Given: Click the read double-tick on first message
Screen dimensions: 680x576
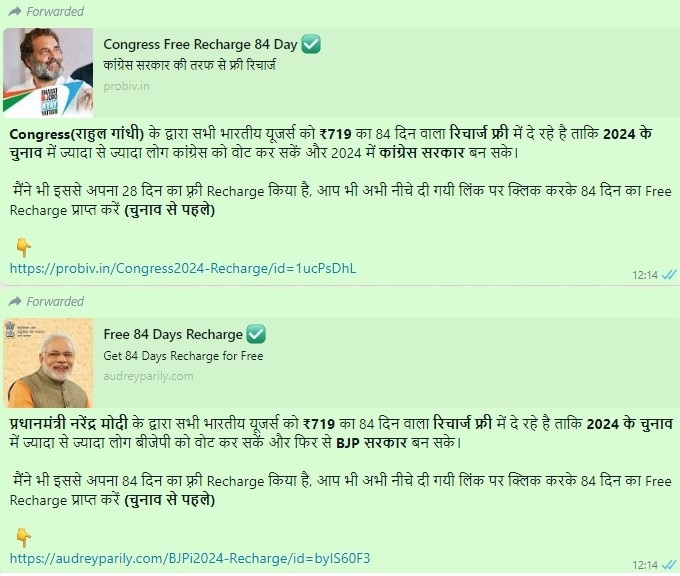Looking at the screenshot, I should pyautogui.click(x=669, y=275).
